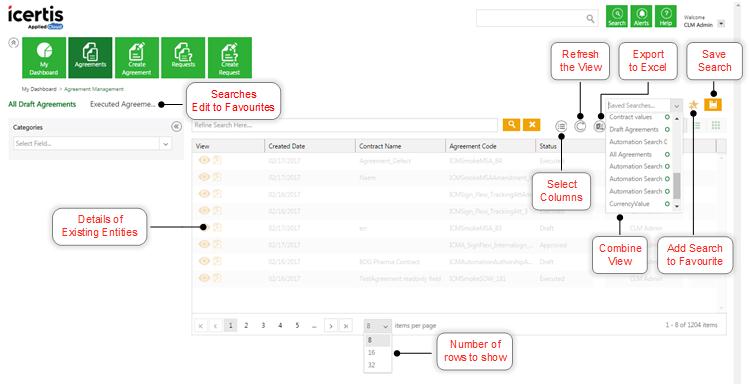Viewport: 749px width, 386px height.
Task: Click the Create Request tile
Action: coord(230,58)
